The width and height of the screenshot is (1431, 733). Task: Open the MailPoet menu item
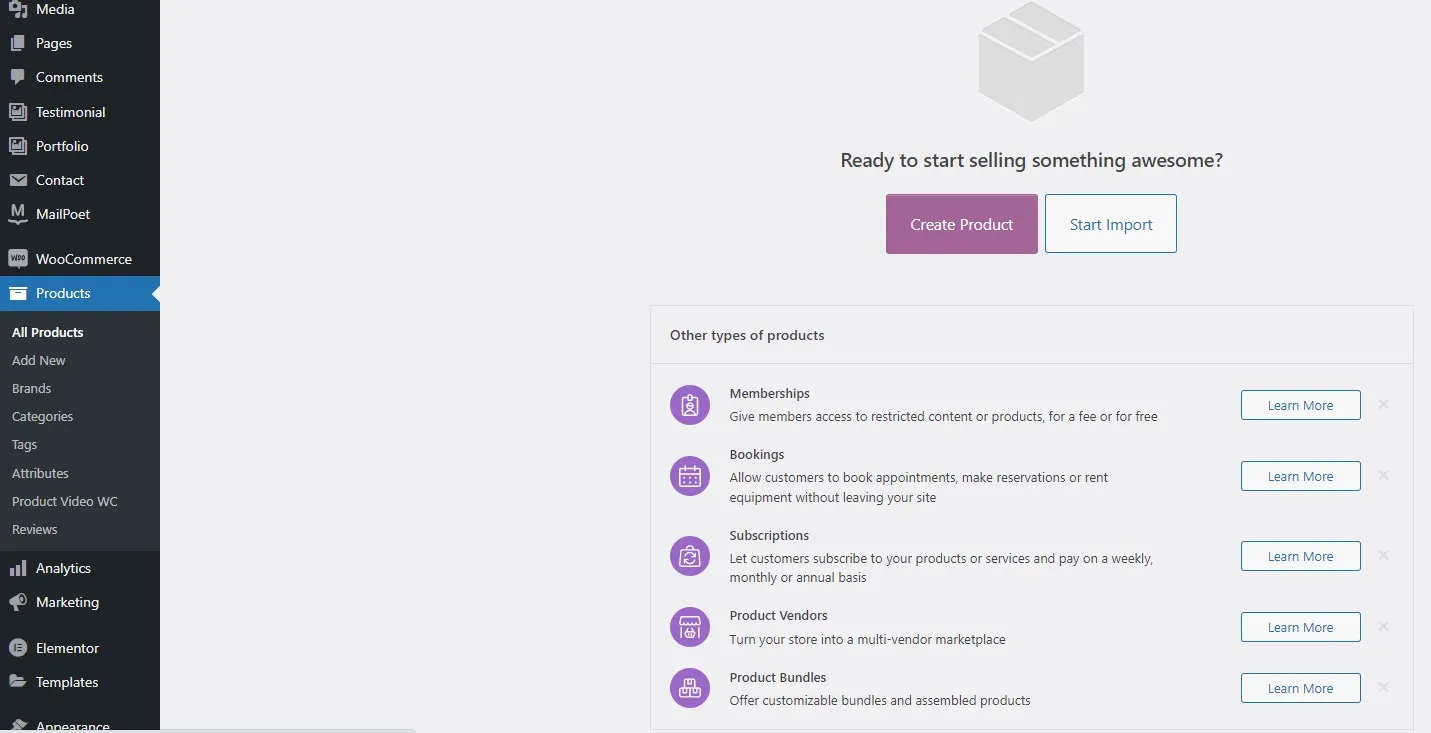[80, 214]
